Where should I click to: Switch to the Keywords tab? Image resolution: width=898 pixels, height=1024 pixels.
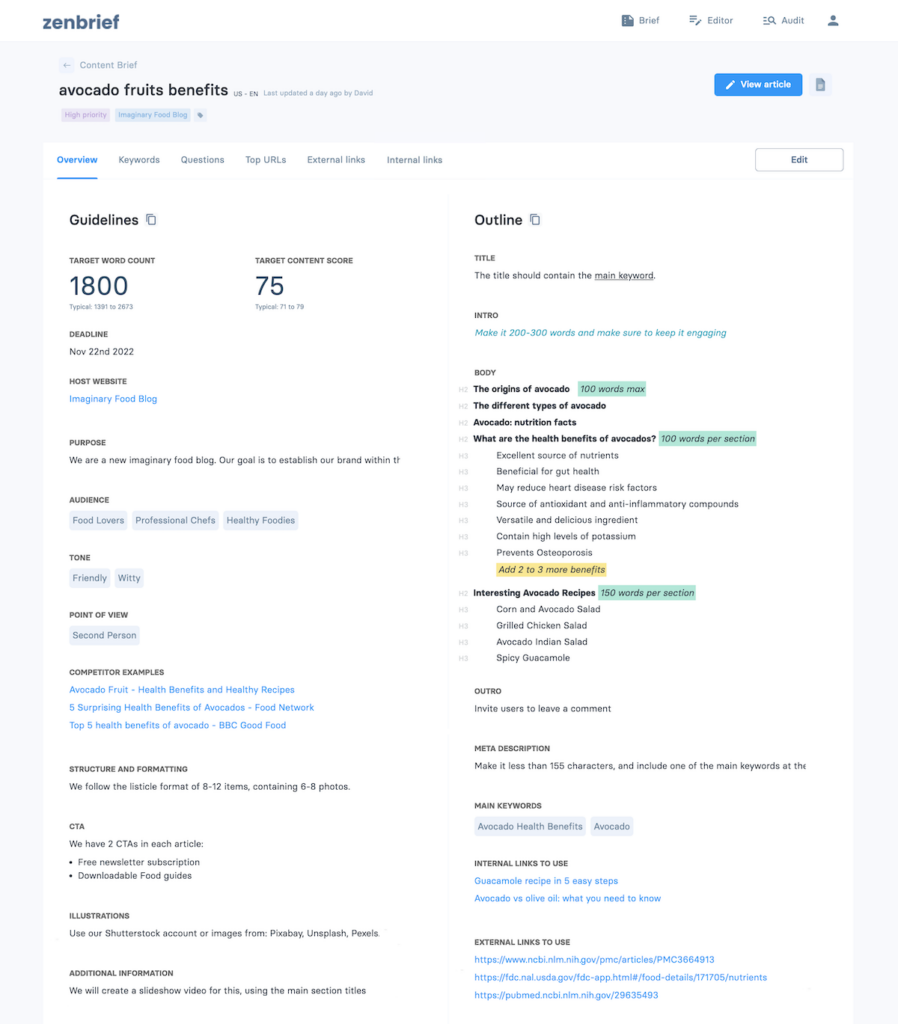[x=139, y=160]
